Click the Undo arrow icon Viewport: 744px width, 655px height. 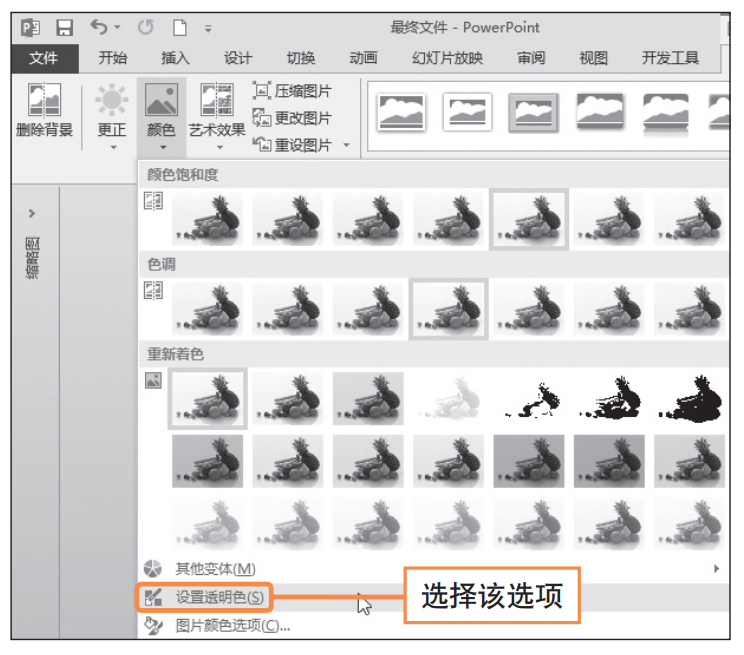tap(99, 27)
